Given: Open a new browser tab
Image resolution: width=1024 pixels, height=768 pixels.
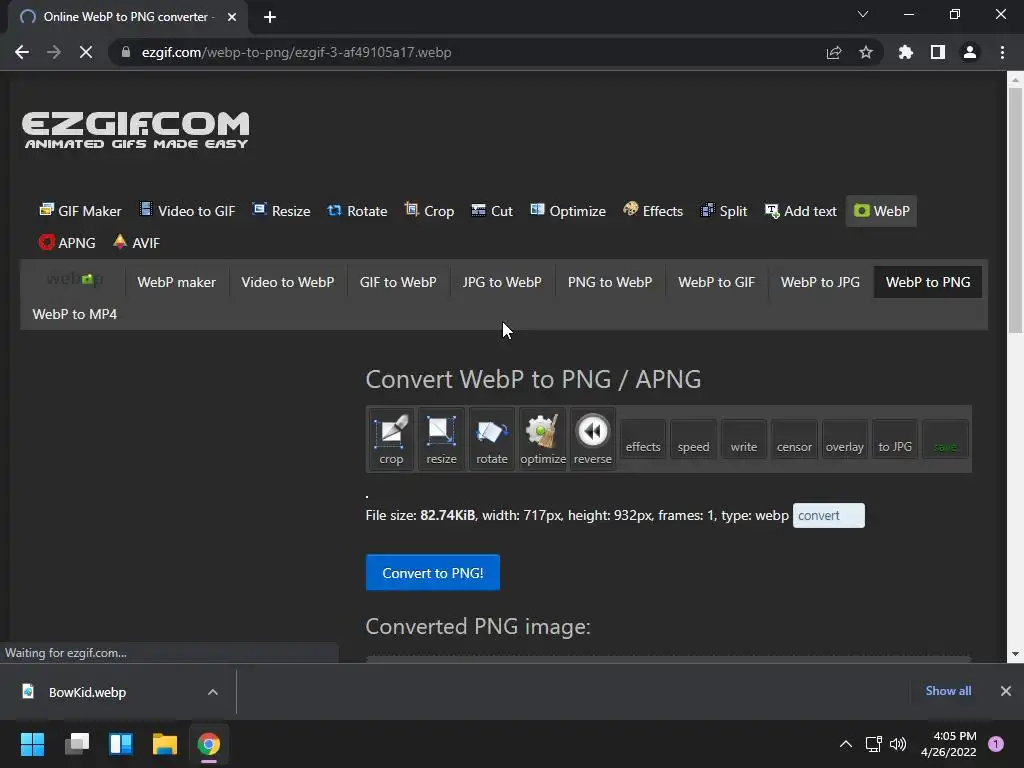Looking at the screenshot, I should (x=270, y=17).
